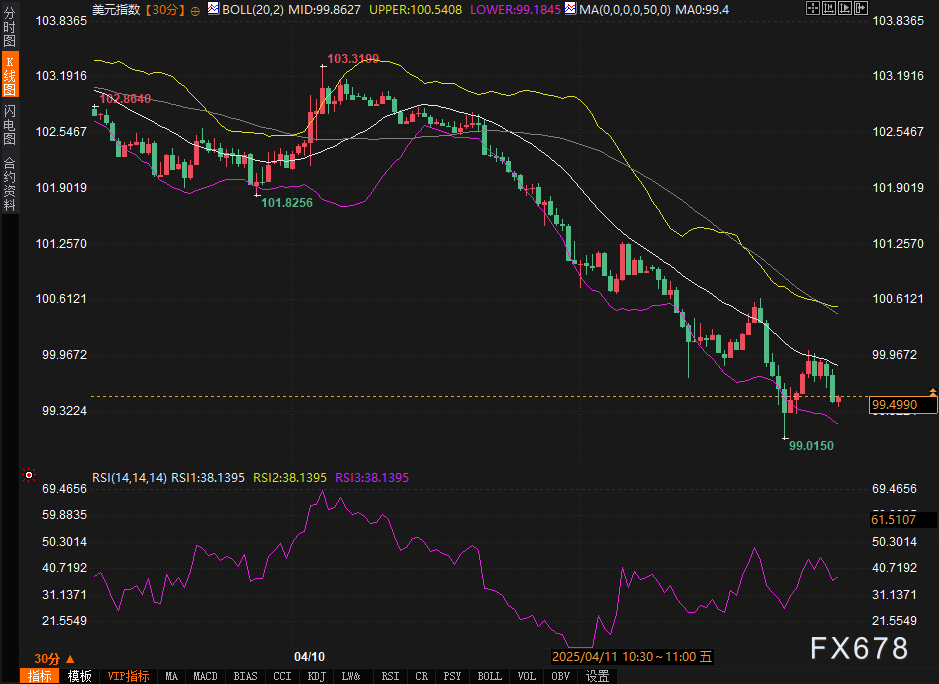Open the 设置 settings button

coord(597,676)
